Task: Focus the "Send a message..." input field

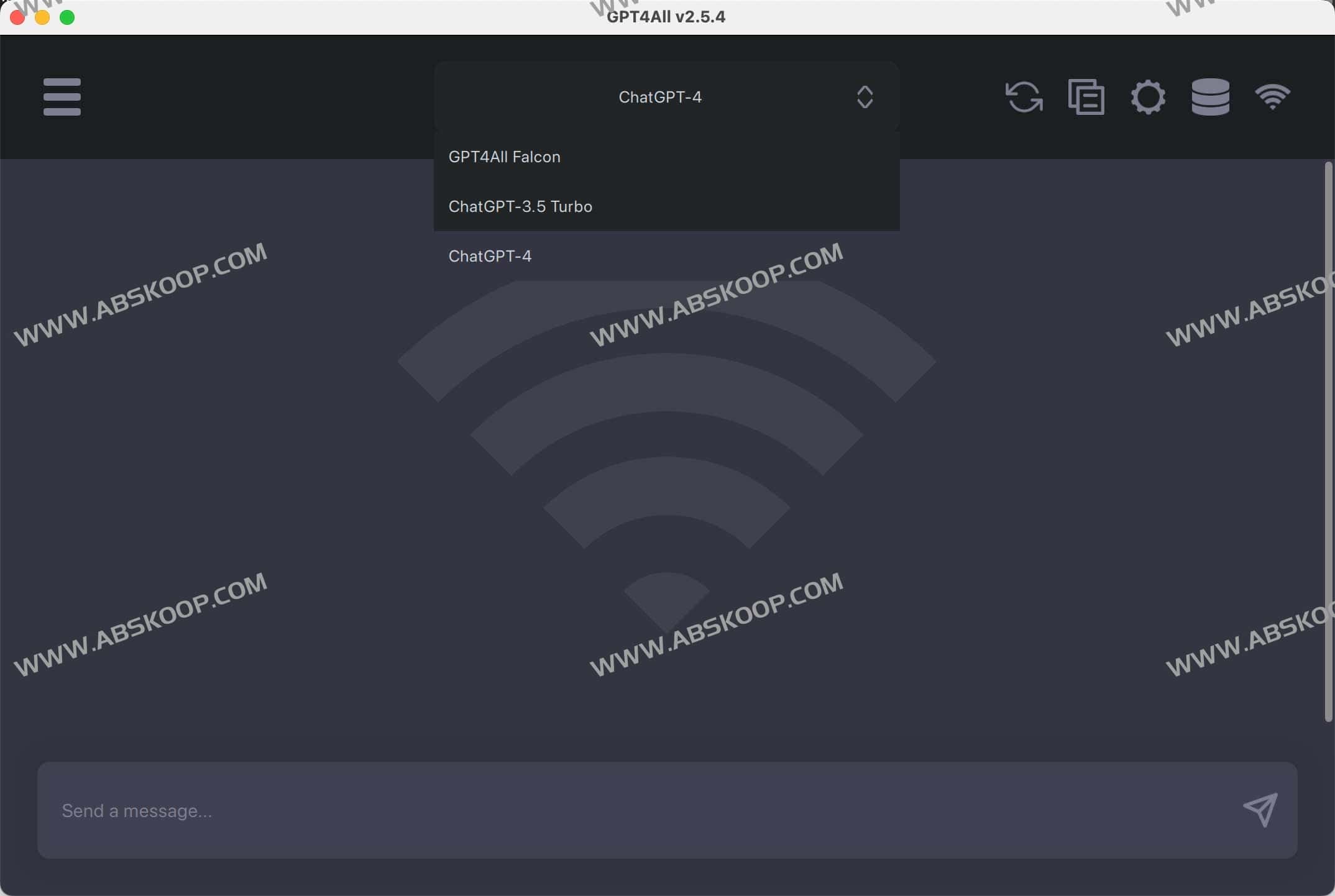Action: pyautogui.click(x=622, y=810)
